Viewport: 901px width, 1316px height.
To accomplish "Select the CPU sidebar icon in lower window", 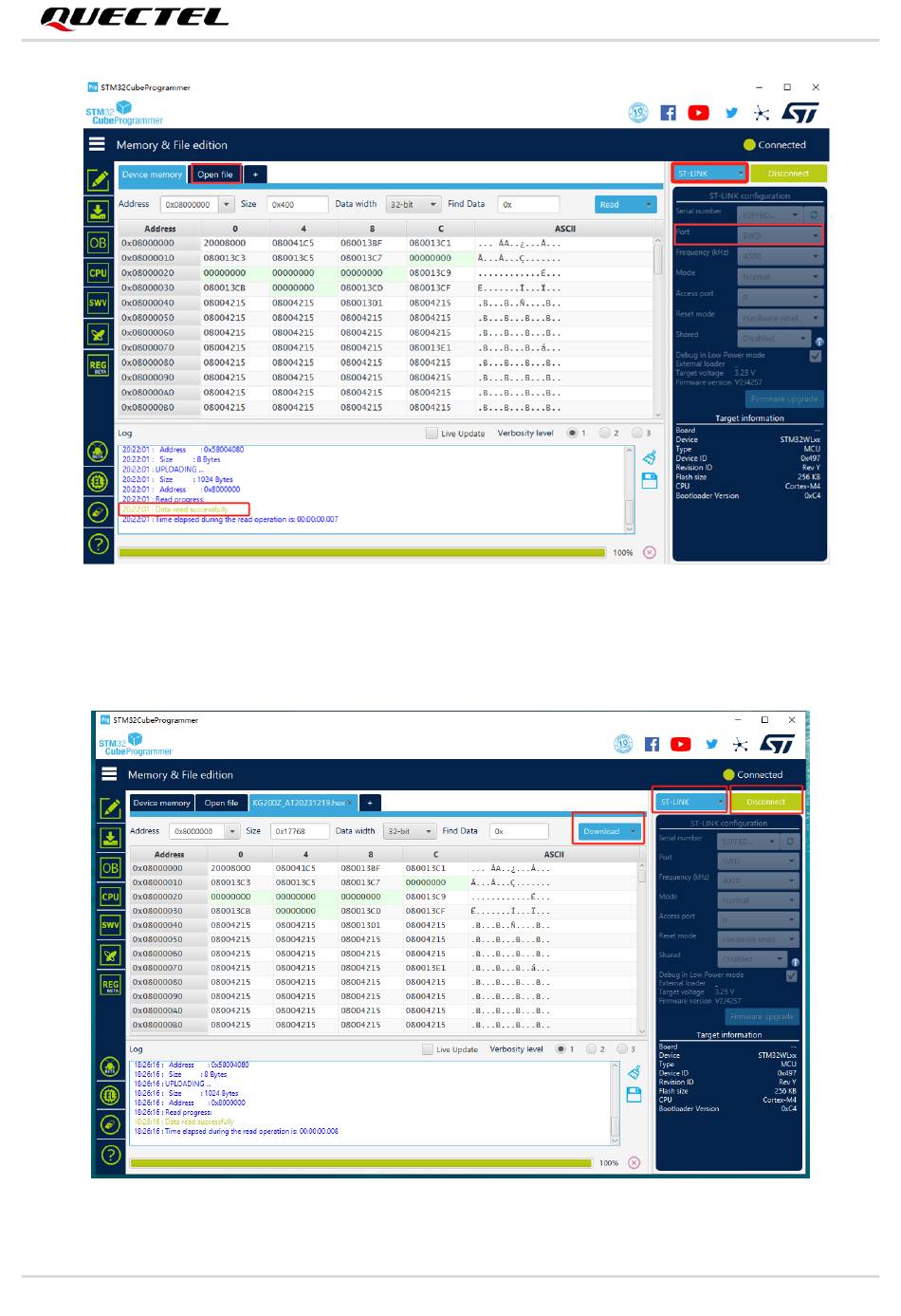I will [111, 897].
